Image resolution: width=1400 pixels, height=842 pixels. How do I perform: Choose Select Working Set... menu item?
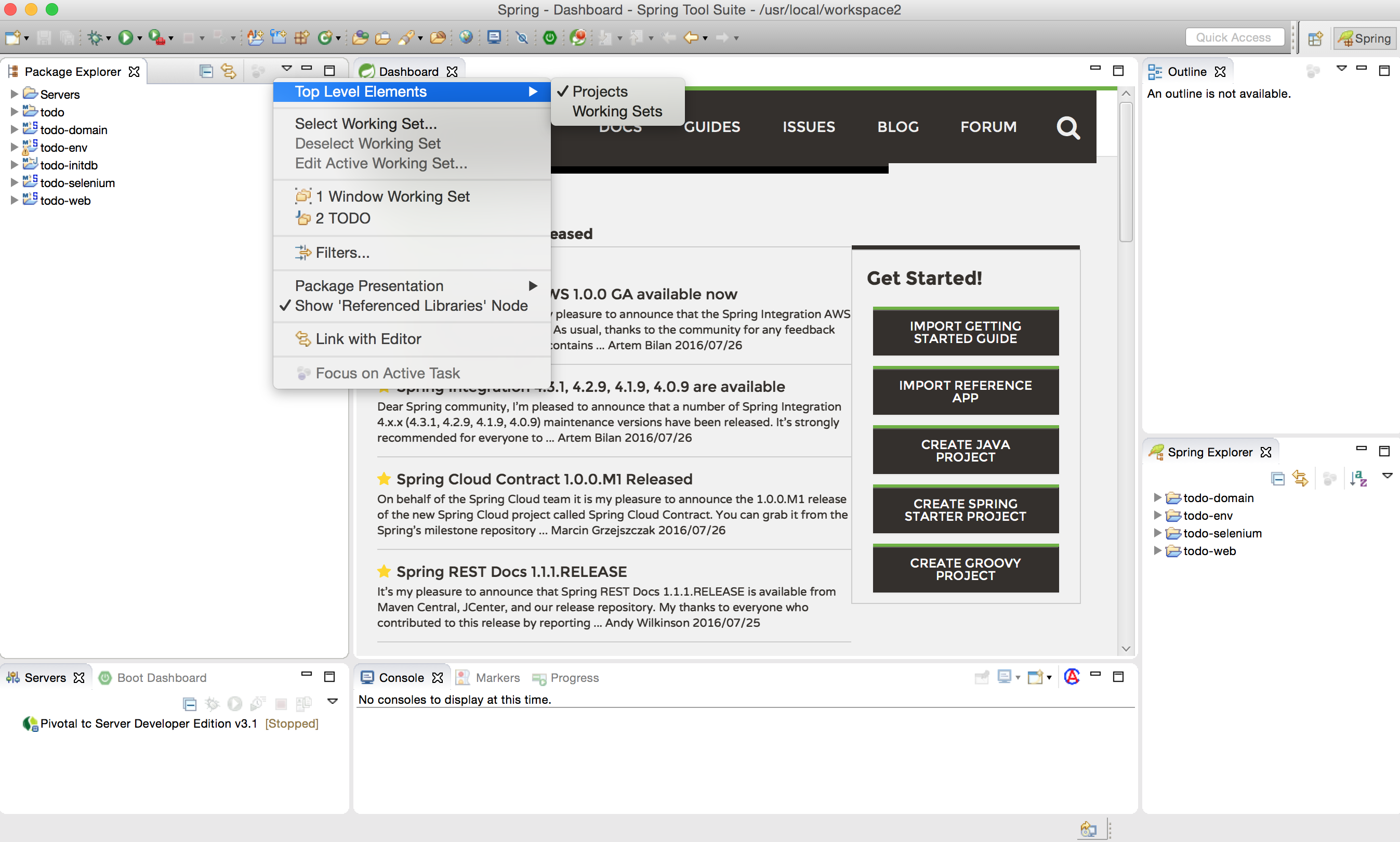pos(411,123)
